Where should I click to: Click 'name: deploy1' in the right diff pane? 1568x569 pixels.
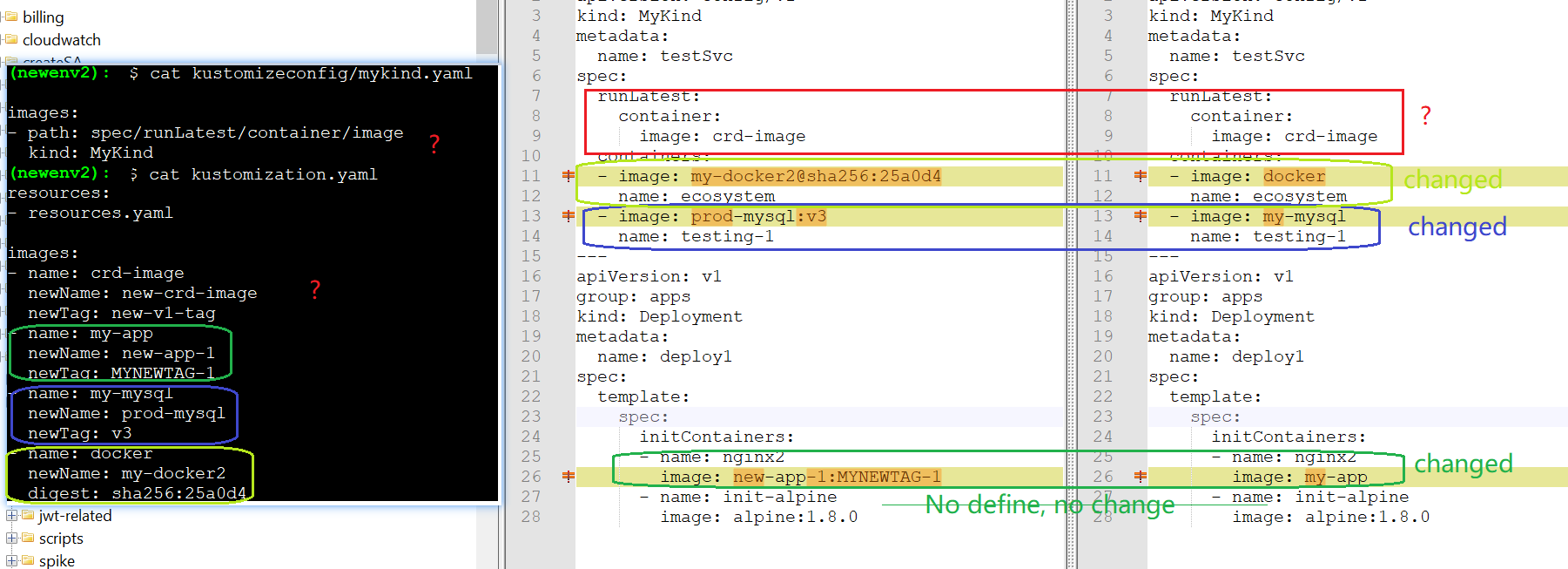[1237, 356]
